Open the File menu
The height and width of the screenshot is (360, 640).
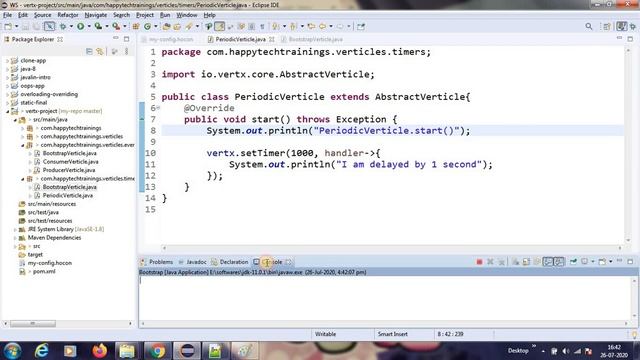pyautogui.click(x=7, y=15)
